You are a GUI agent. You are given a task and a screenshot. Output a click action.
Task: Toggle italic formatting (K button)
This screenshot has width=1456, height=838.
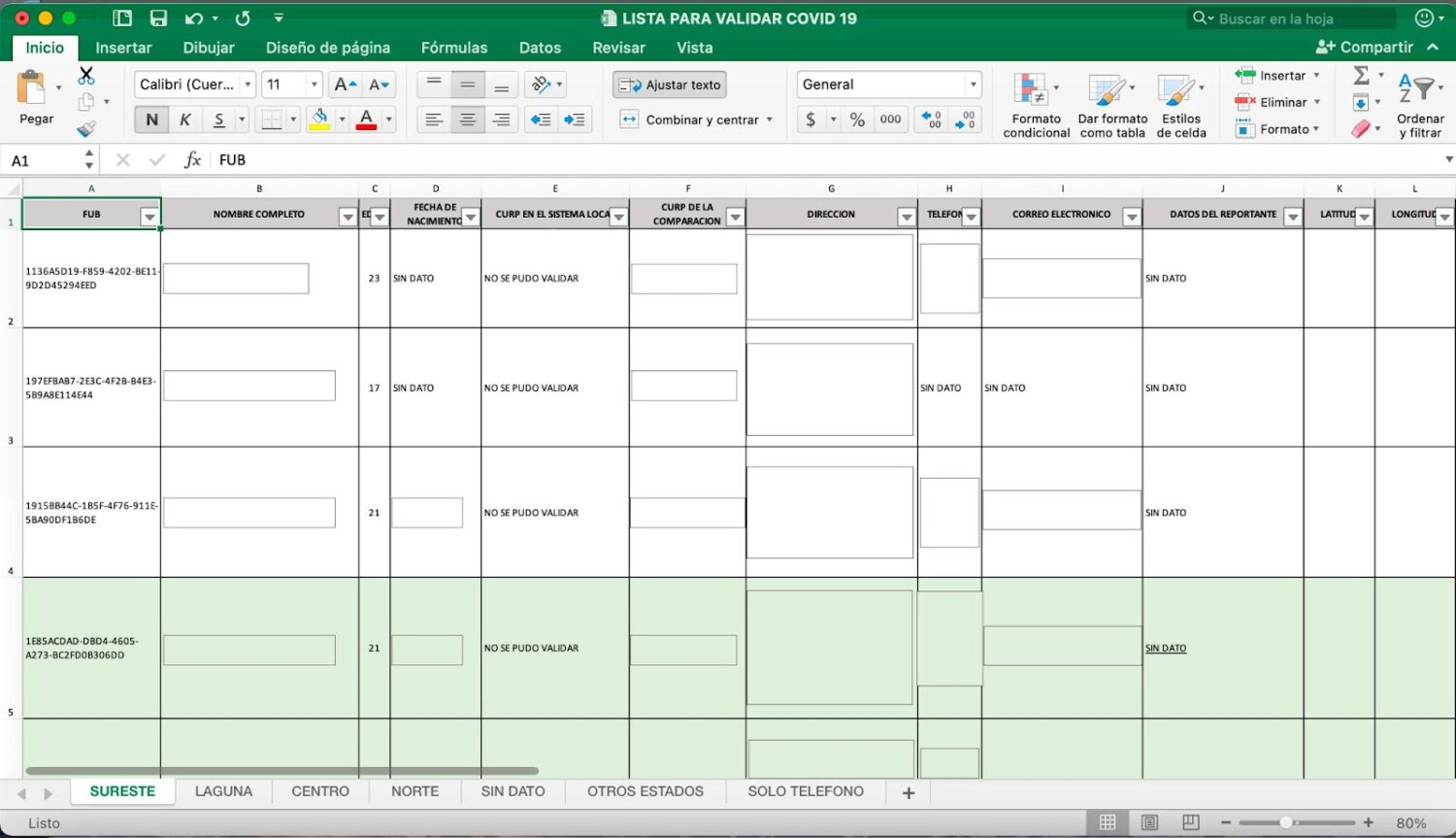[184, 119]
